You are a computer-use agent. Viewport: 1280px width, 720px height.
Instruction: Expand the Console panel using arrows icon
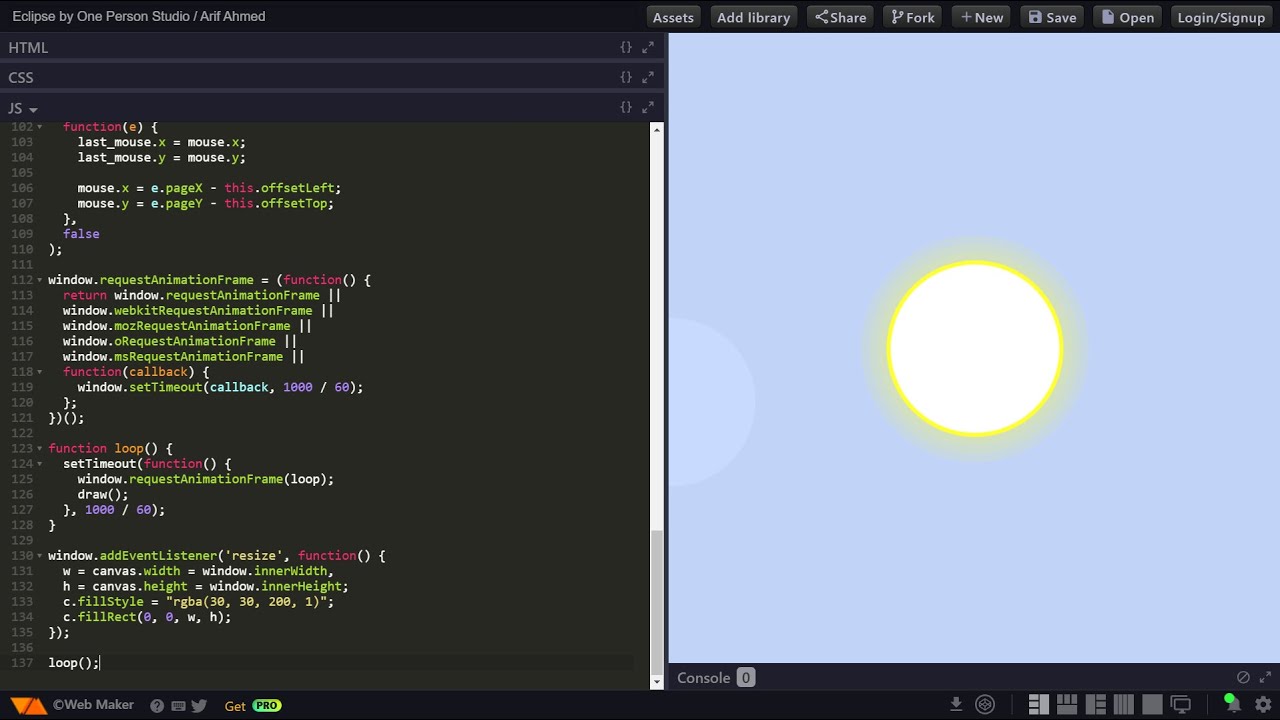coord(1265,677)
